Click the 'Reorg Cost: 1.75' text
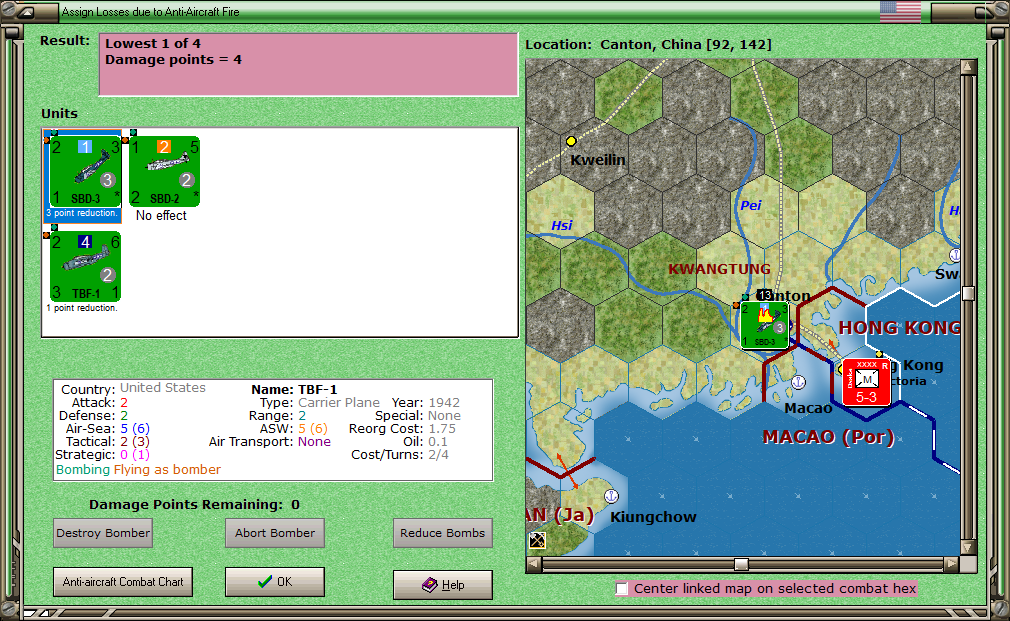 coord(402,428)
